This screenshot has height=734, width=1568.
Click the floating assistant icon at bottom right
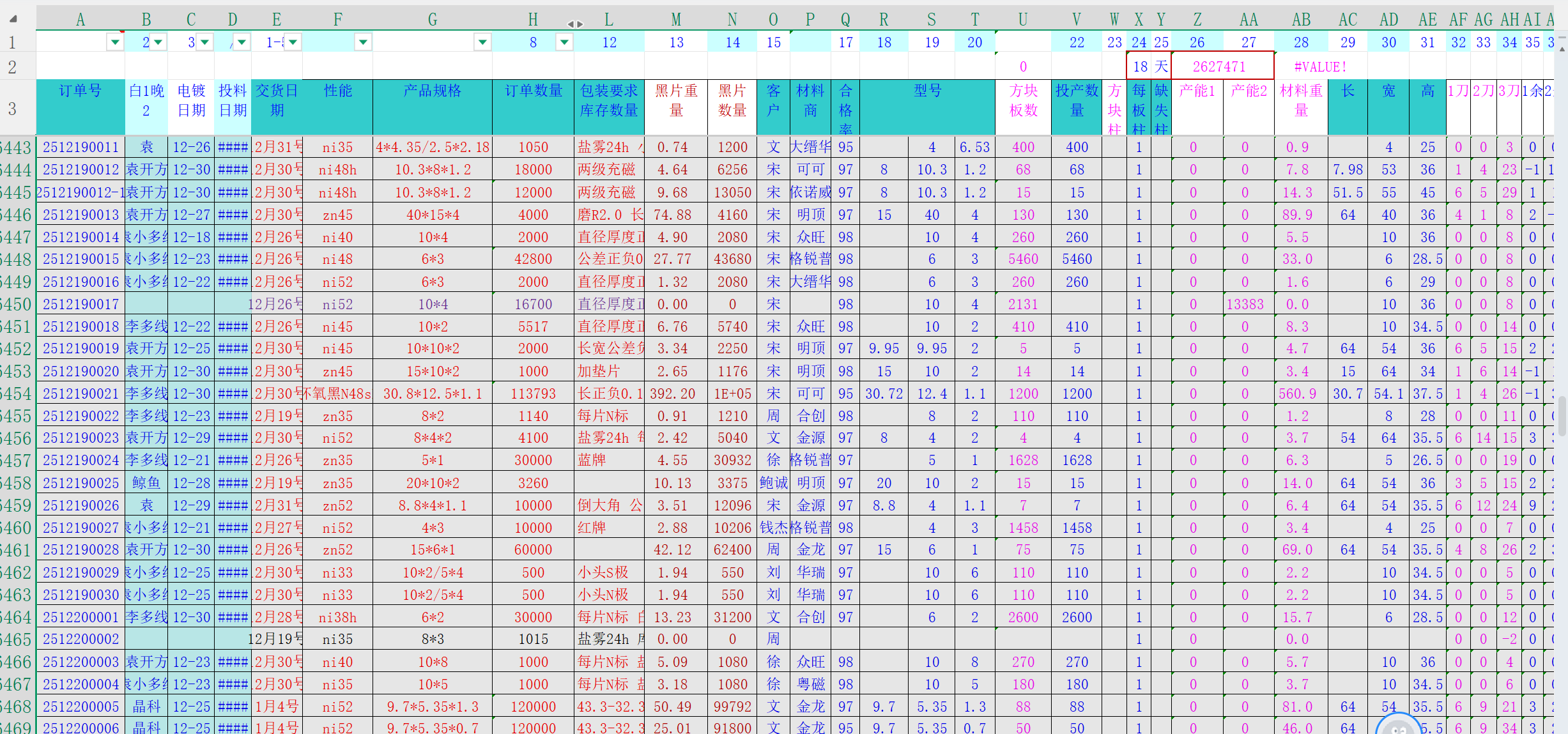point(1399,724)
